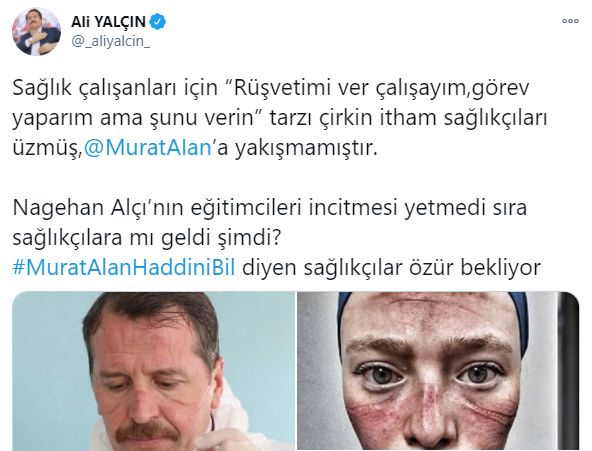The image size is (592, 451).
Task: Follow the @MuratAlan mention link
Action: point(148,148)
